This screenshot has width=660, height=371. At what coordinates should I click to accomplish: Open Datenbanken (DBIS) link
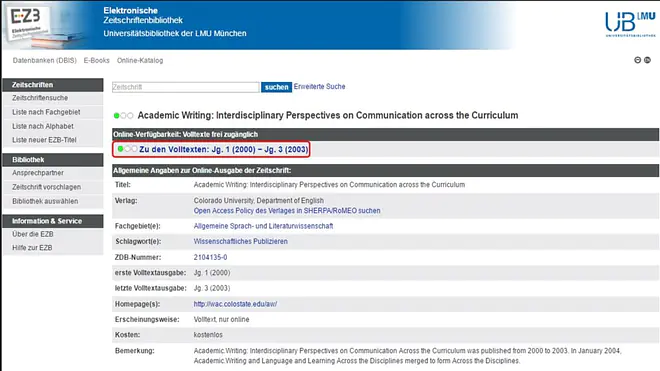click(45, 60)
